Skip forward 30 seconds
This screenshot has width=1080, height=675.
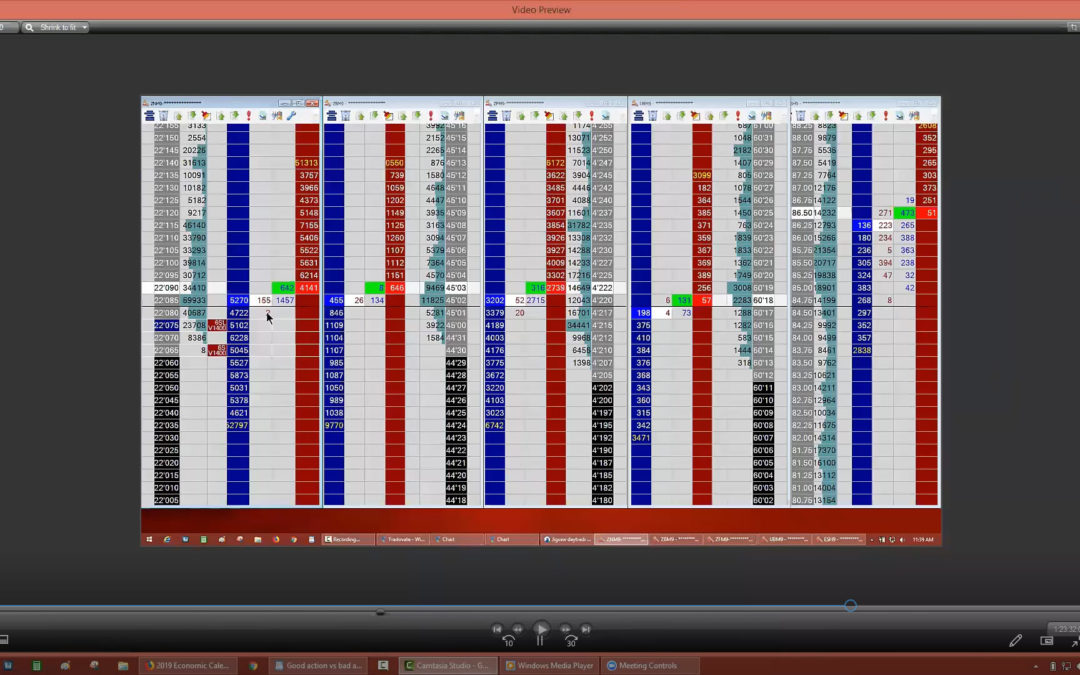(x=571, y=640)
